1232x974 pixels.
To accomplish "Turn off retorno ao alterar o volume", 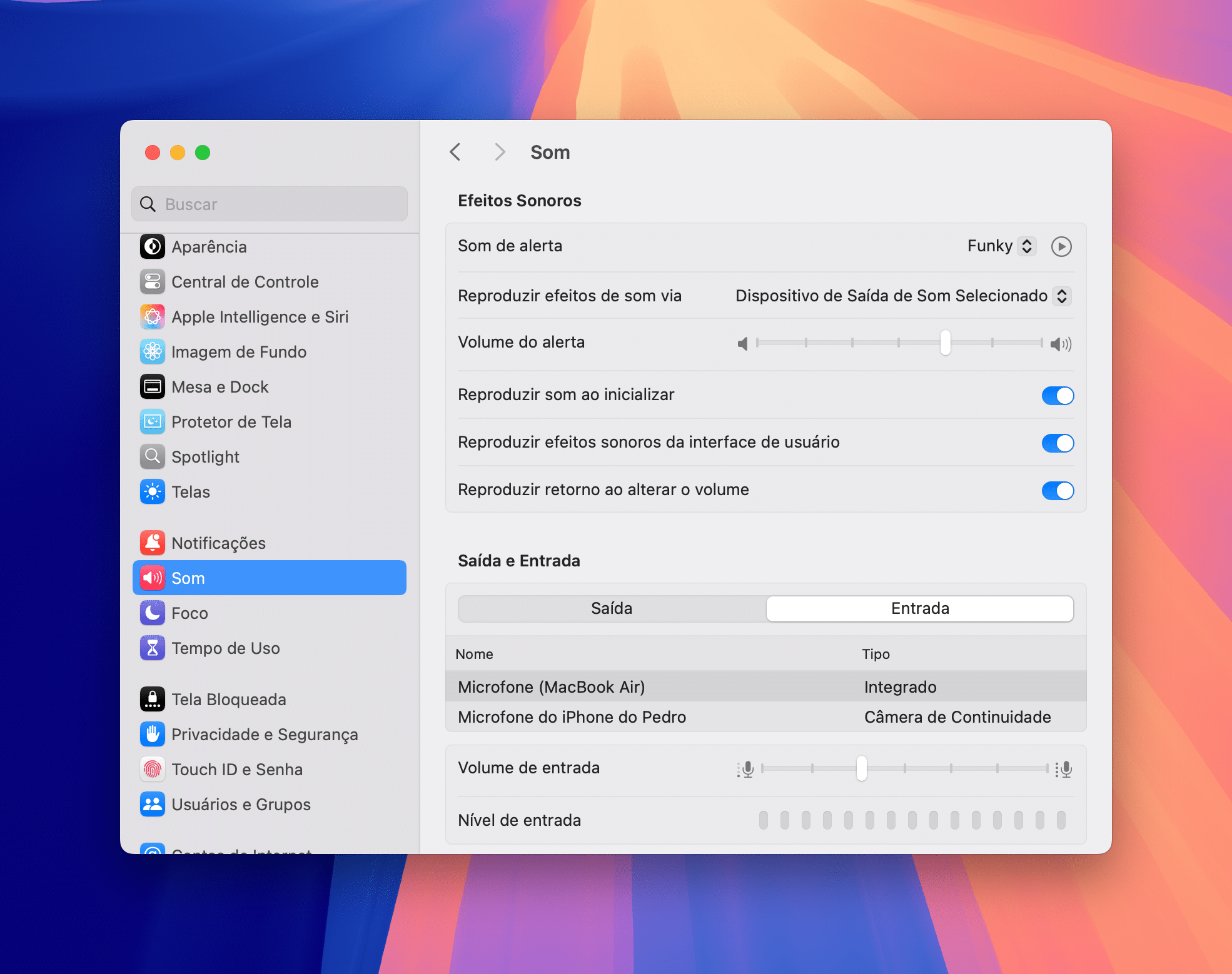I will tap(1058, 491).
